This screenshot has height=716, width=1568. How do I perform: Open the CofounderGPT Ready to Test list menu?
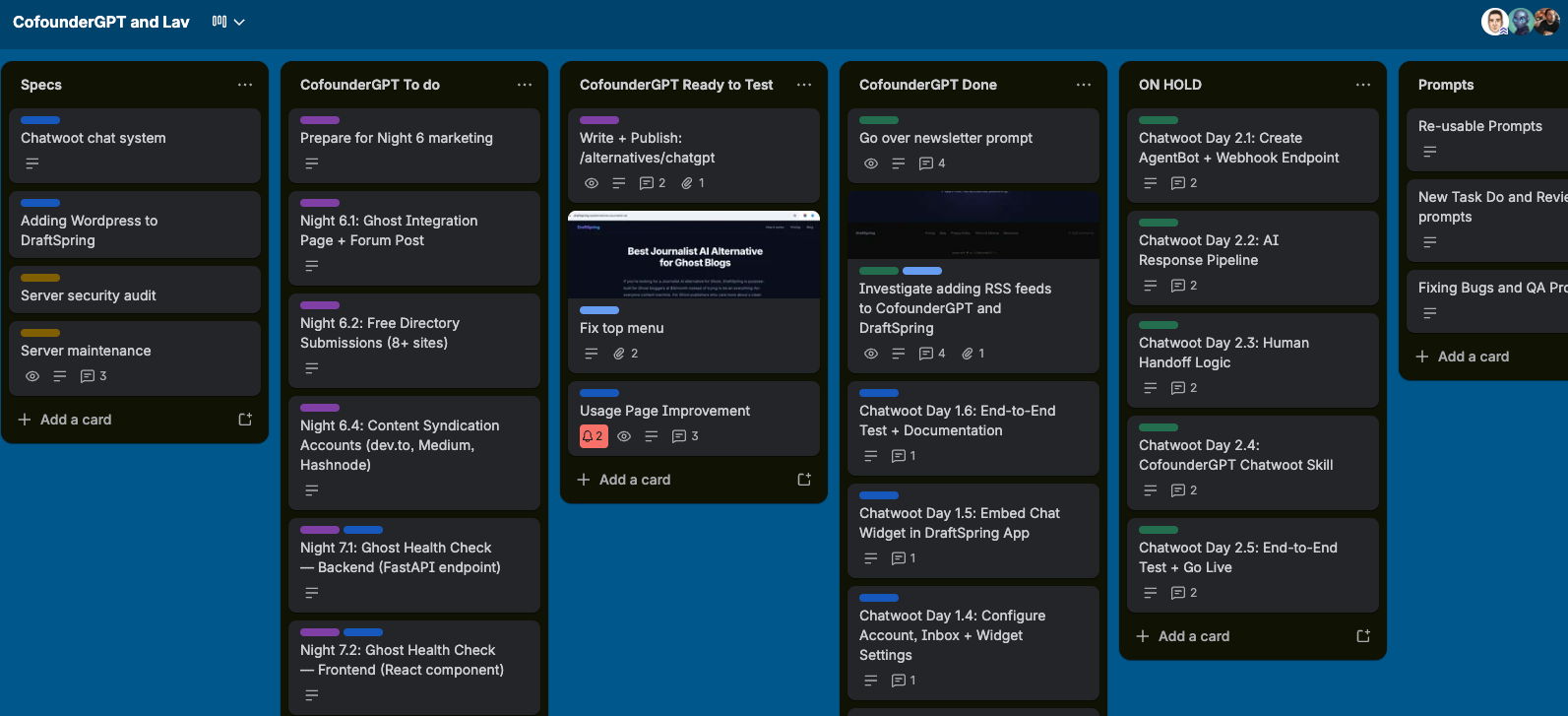click(x=804, y=85)
